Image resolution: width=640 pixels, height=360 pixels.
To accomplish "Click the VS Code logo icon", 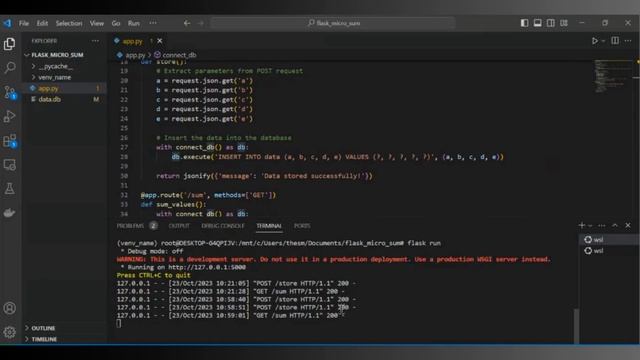I will (x=7, y=23).
